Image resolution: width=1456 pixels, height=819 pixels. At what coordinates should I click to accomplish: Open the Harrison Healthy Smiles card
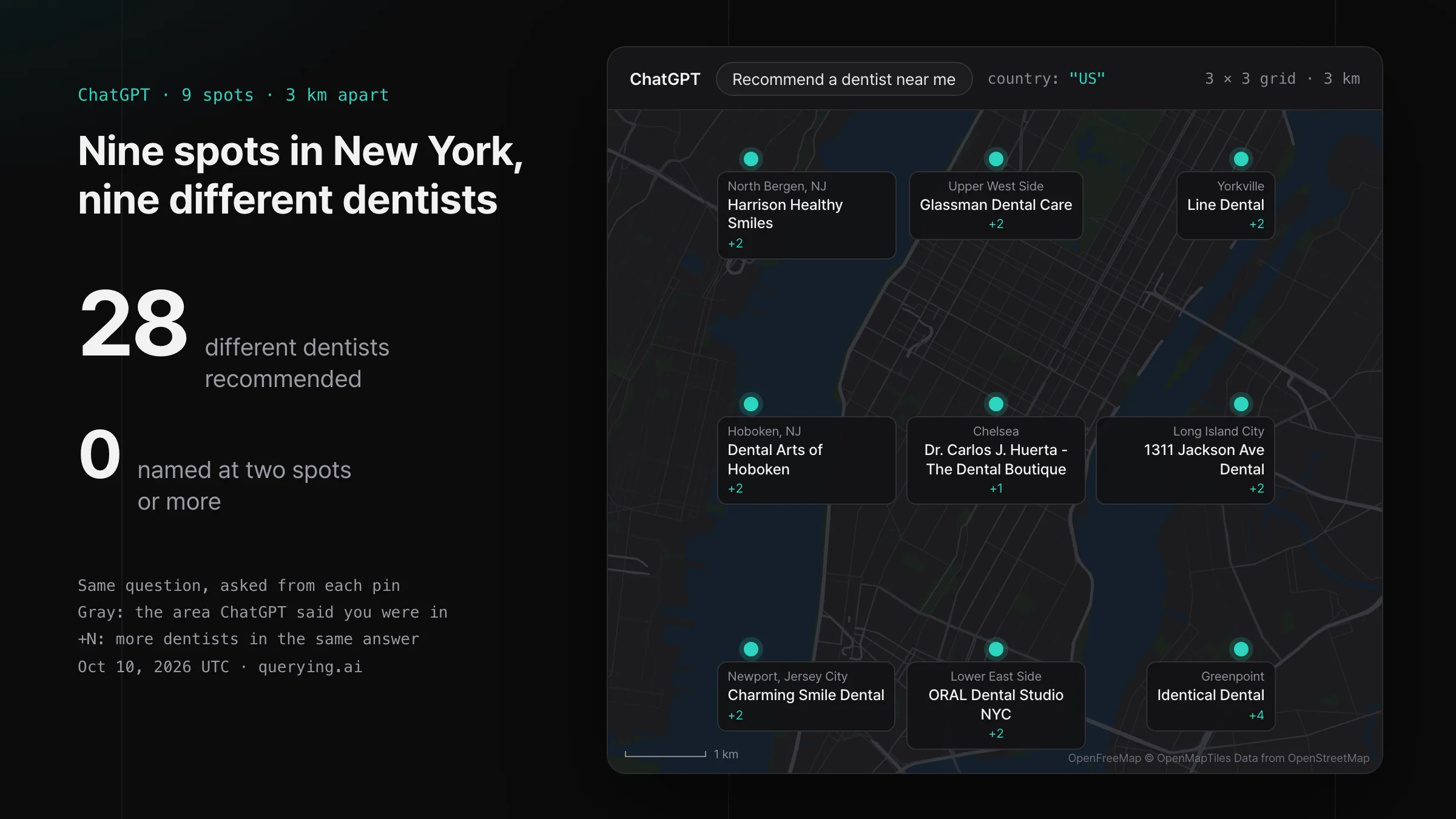point(806,215)
